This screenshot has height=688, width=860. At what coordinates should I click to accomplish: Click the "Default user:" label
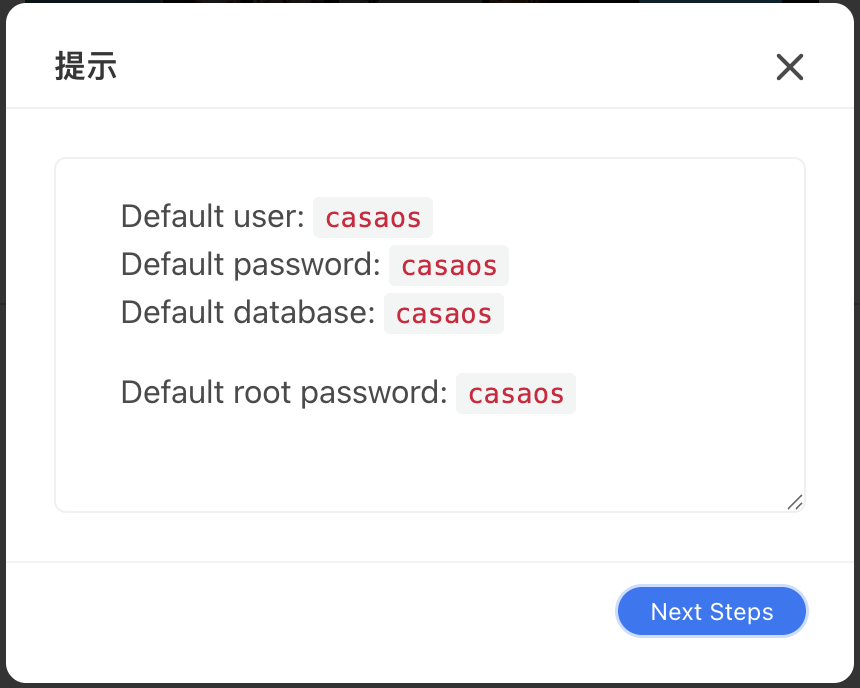point(212,217)
